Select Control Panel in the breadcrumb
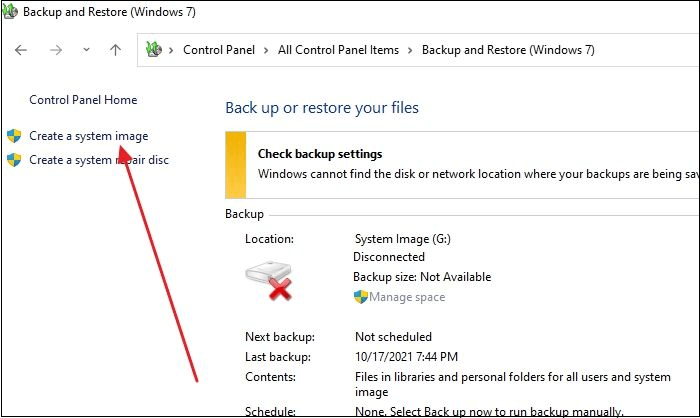The width and height of the screenshot is (700, 418). coord(217,50)
